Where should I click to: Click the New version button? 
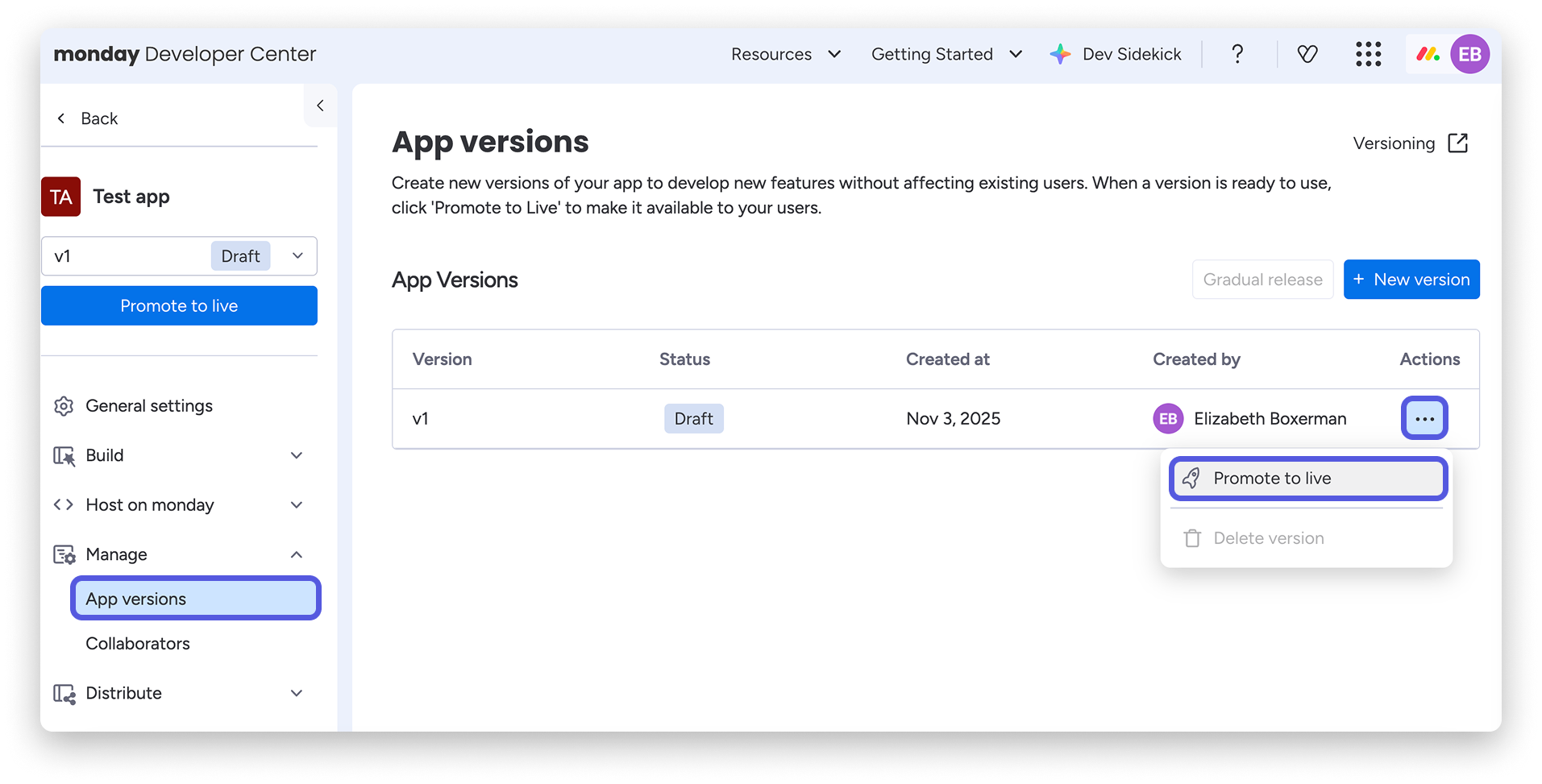tap(1411, 280)
